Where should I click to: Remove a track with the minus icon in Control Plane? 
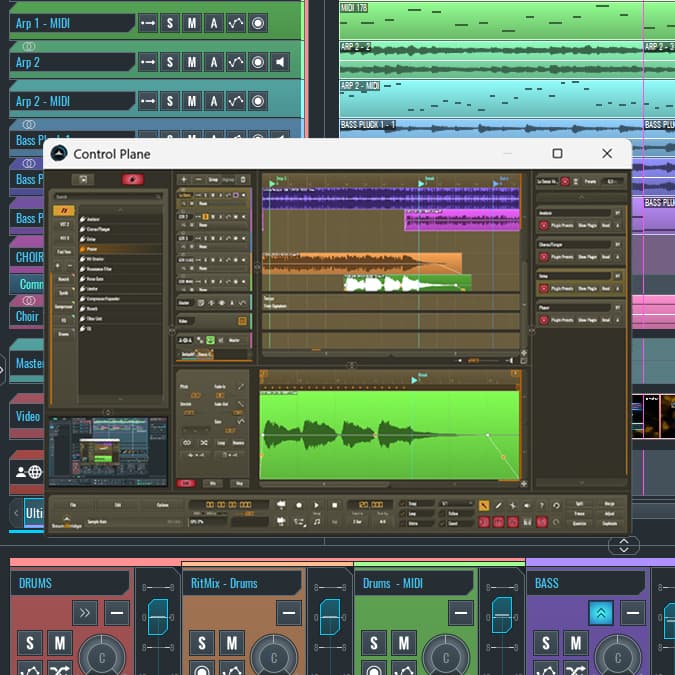(198, 180)
